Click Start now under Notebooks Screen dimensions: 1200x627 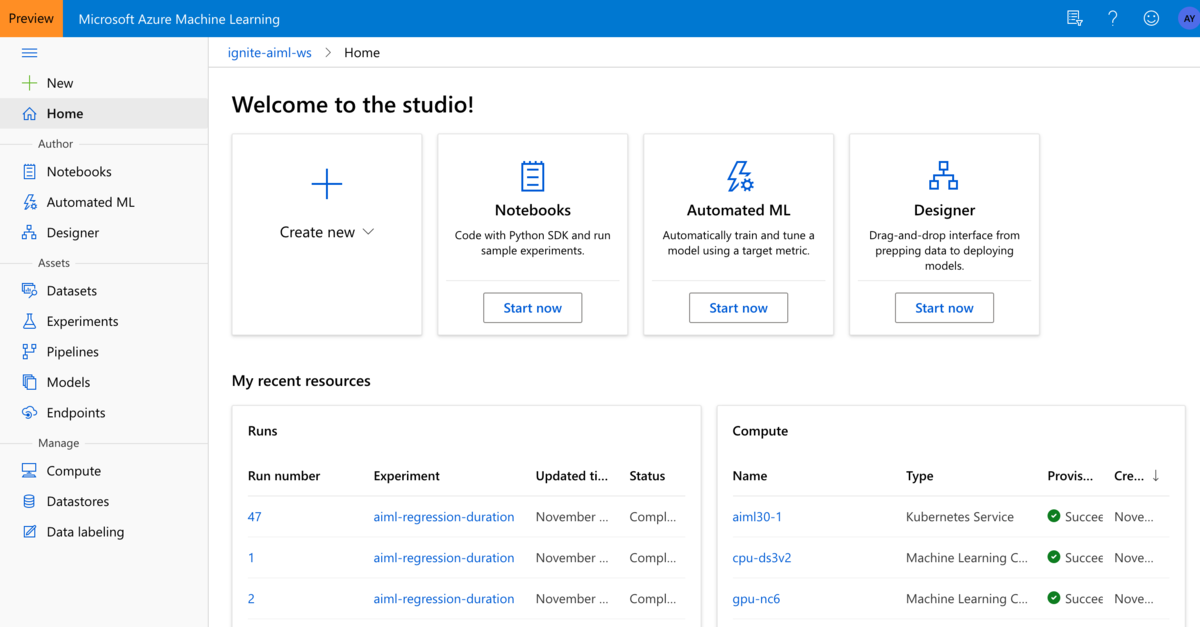pos(533,308)
